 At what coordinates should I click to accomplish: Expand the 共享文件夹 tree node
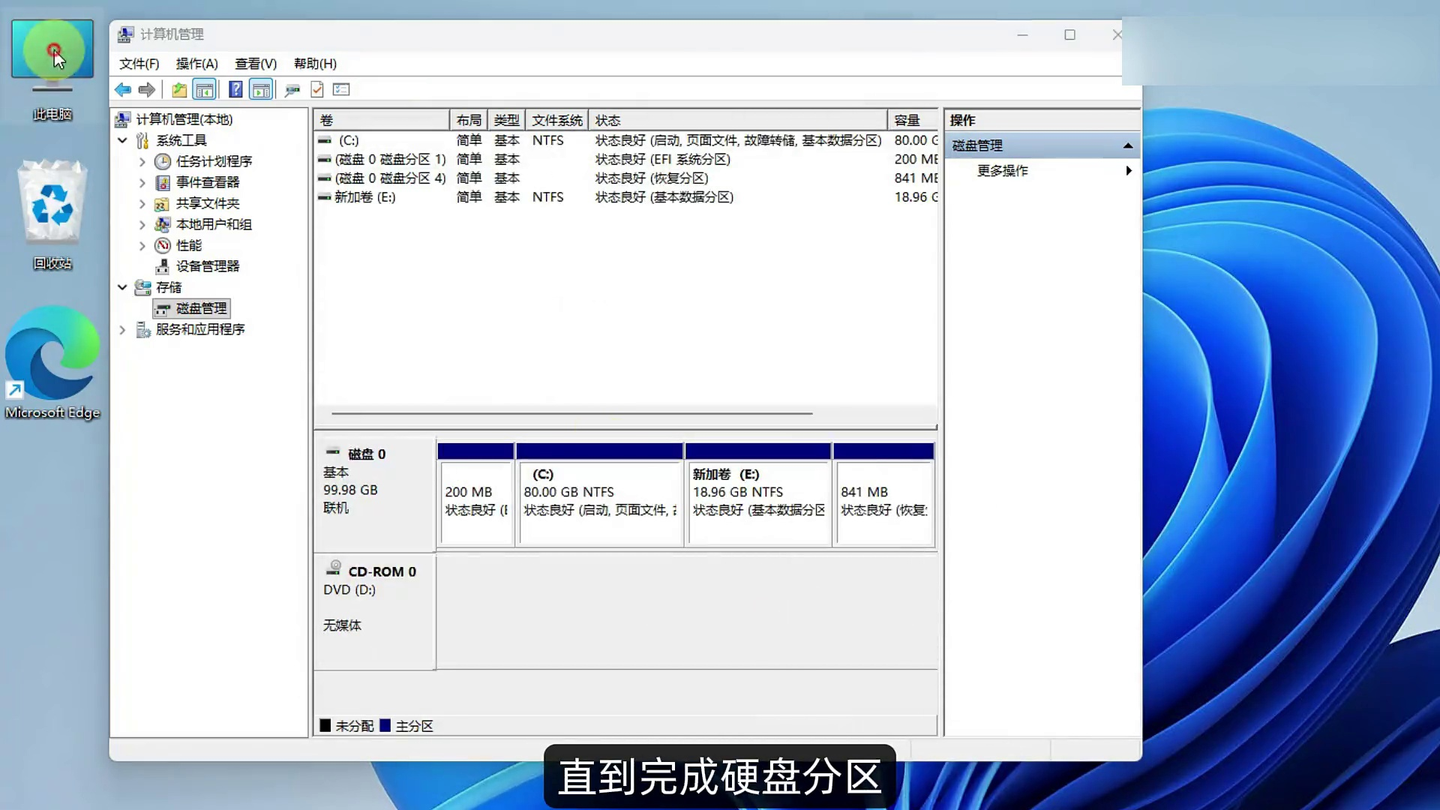coord(142,203)
